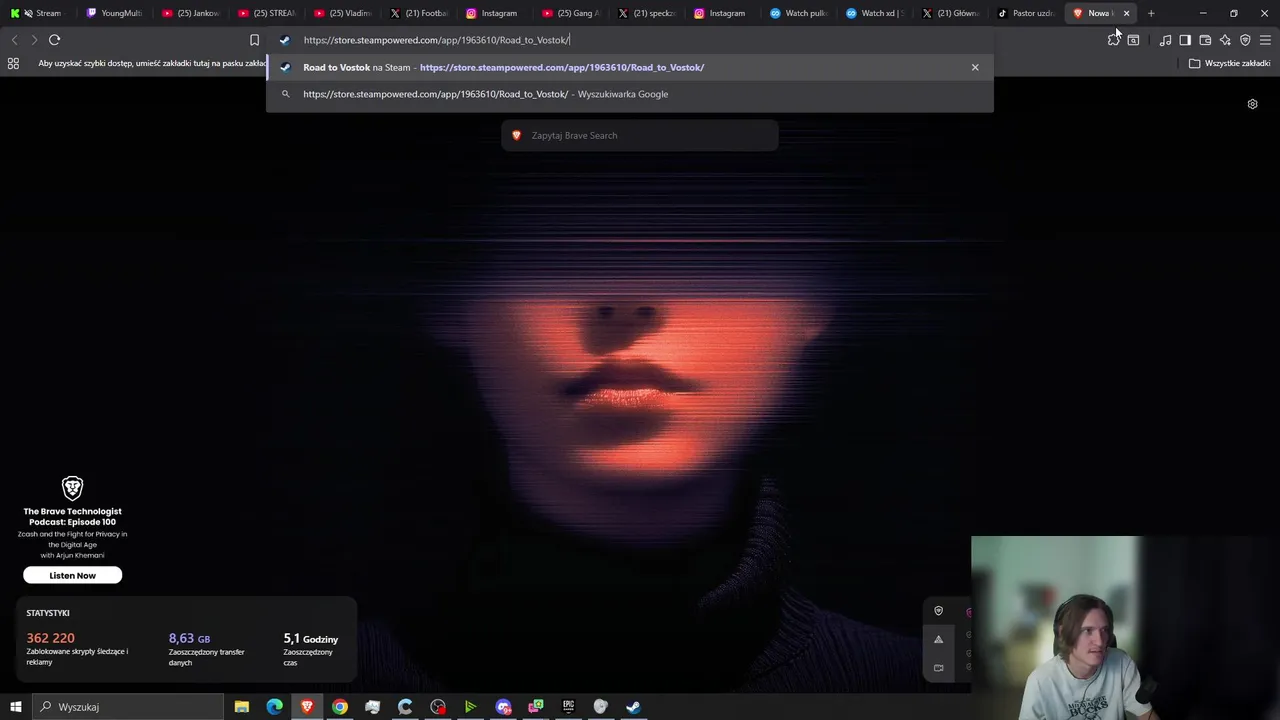This screenshot has width=1280, height=720.
Task: Open Wszystkie zakładki bookmarks folder
Action: (x=1230, y=63)
